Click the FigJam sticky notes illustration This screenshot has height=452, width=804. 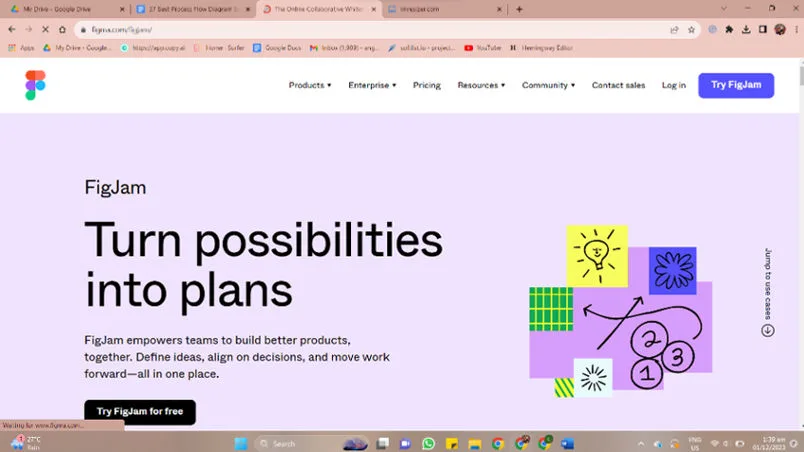click(x=621, y=311)
